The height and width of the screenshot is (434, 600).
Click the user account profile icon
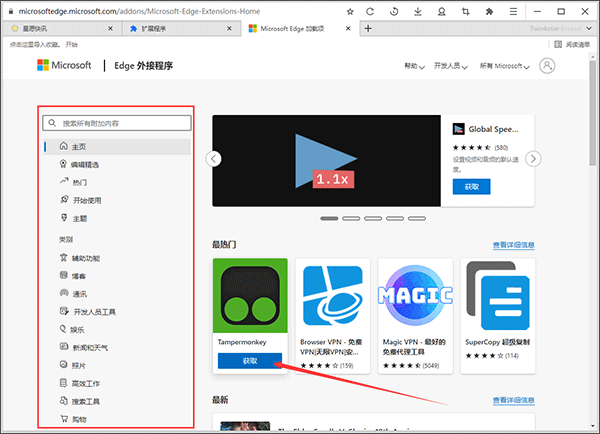[546, 66]
